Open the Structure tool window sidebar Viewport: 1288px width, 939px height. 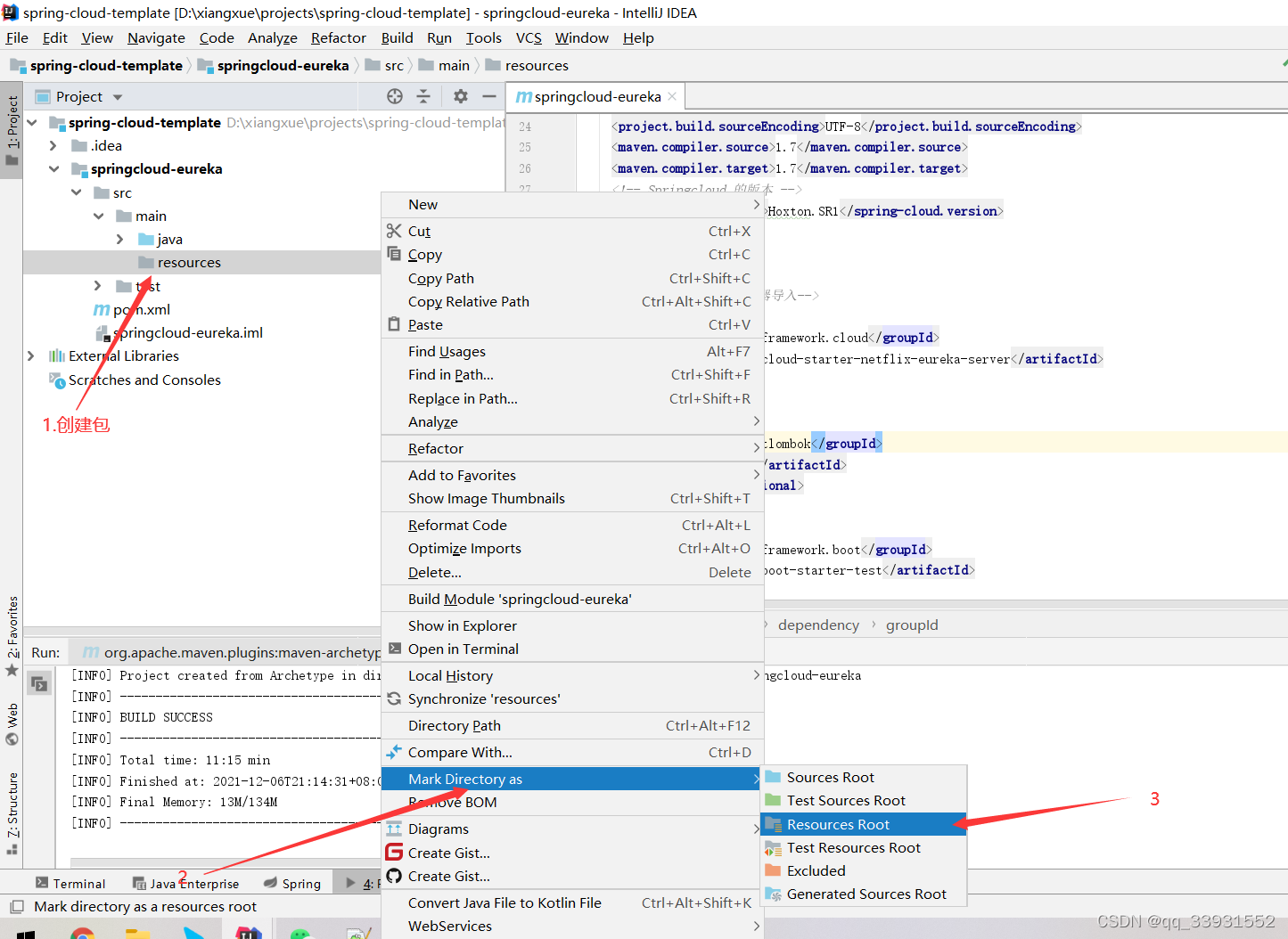pos(12,812)
